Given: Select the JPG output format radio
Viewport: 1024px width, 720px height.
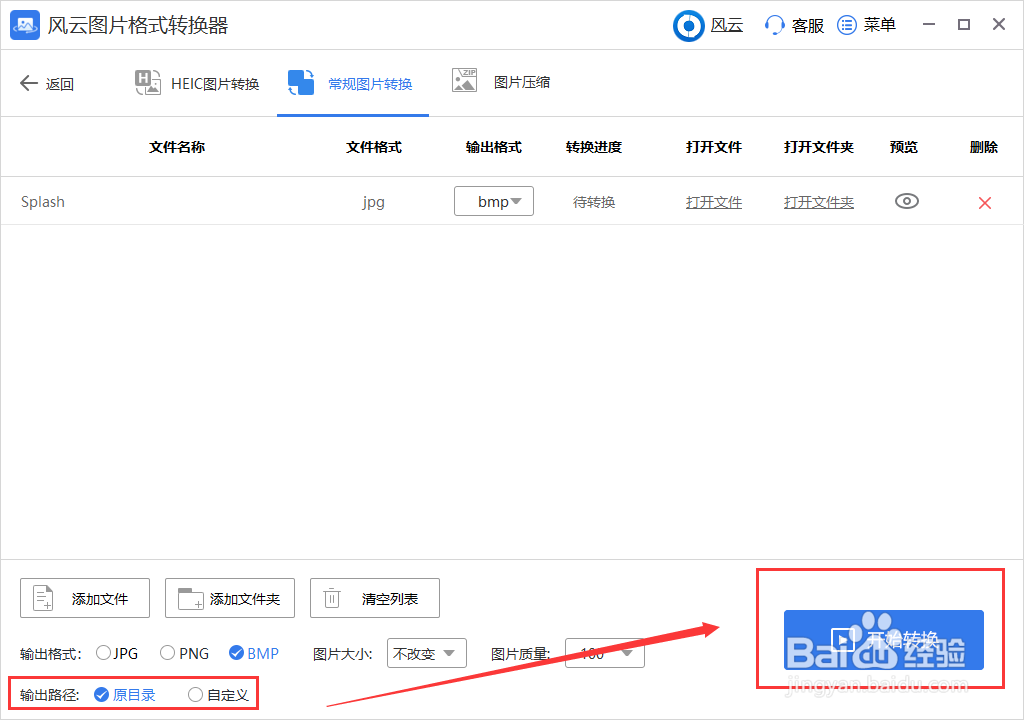Looking at the screenshot, I should [102, 652].
